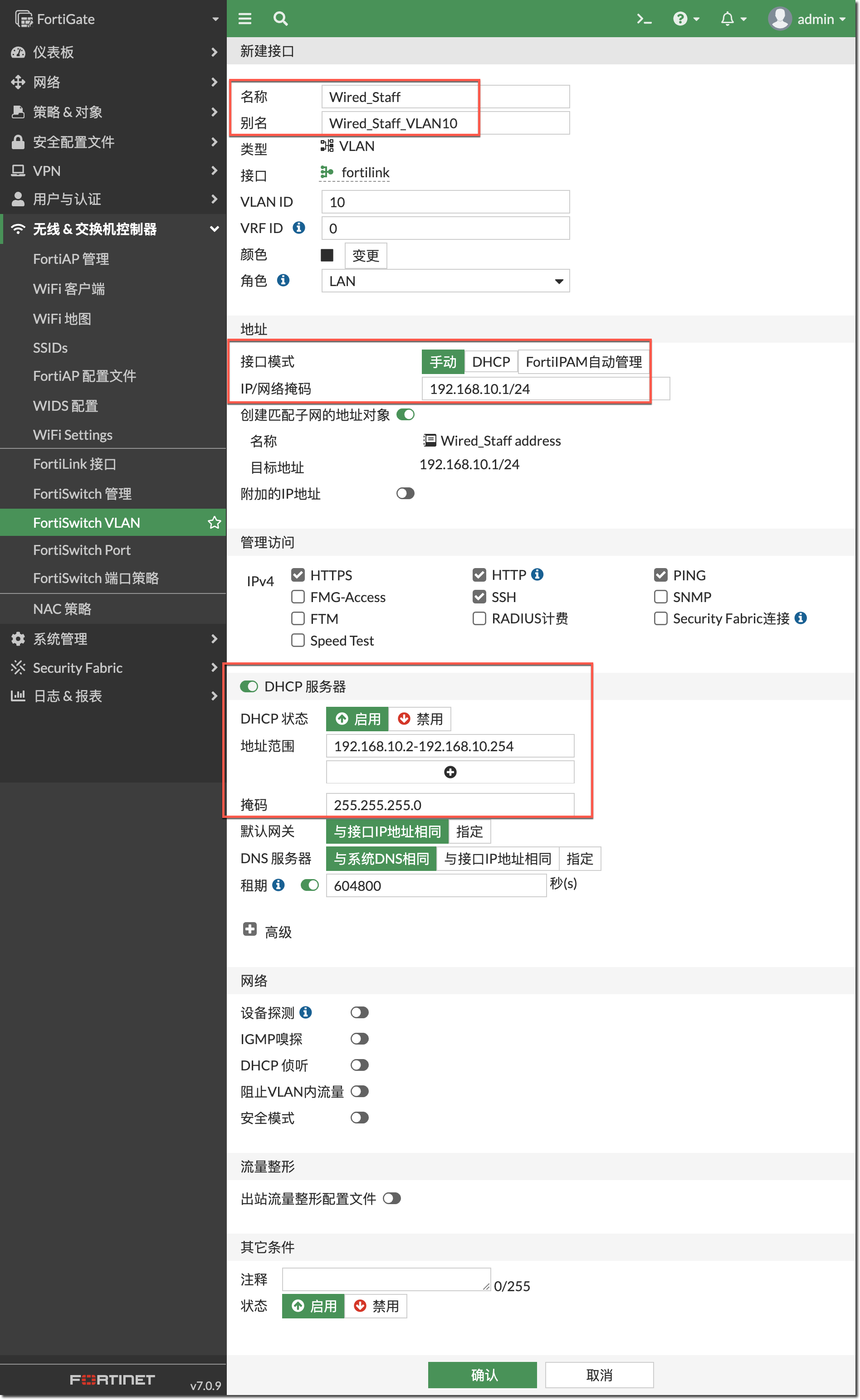Click the VLAN ID input field

pyautogui.click(x=445, y=202)
